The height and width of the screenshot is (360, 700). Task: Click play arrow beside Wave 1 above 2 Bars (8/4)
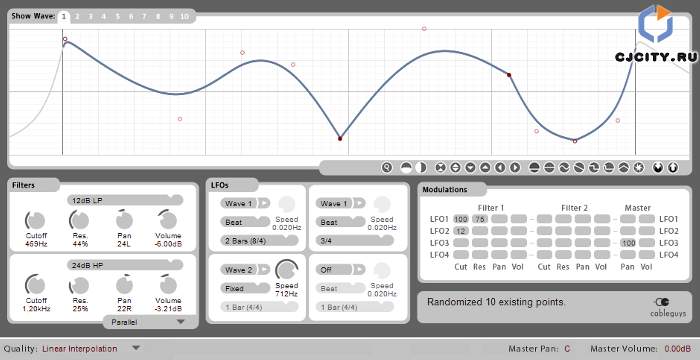(x=264, y=204)
